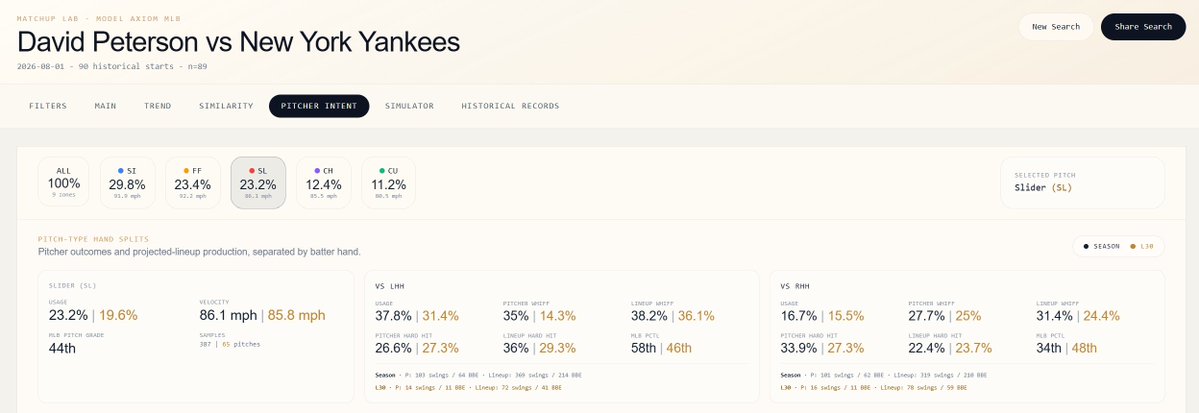View the Historical Records tab

tap(510, 106)
